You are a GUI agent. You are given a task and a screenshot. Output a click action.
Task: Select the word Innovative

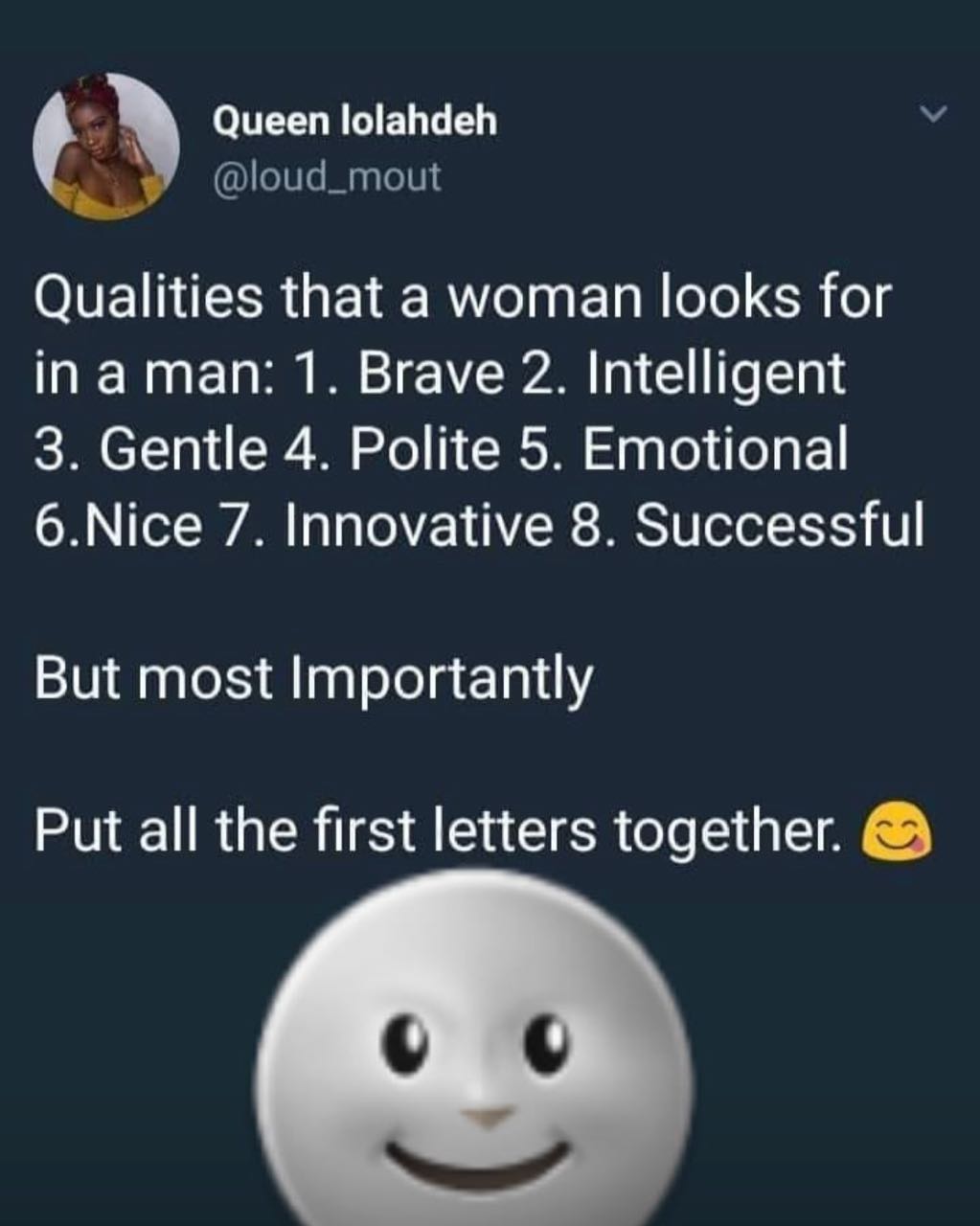[419, 525]
